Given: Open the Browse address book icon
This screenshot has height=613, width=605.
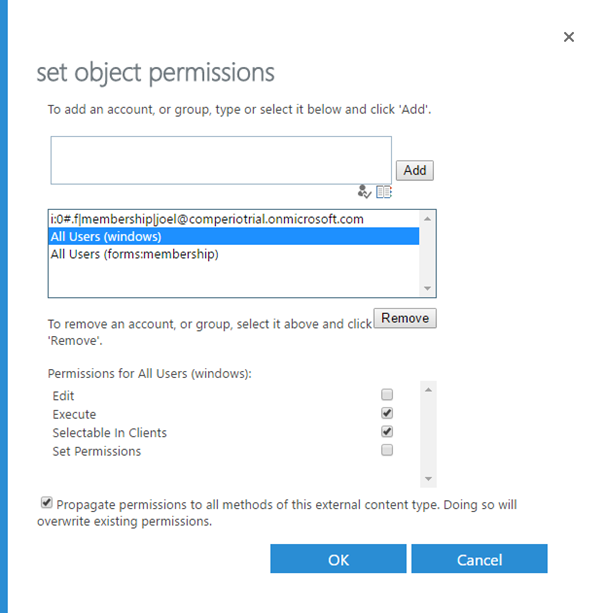Looking at the screenshot, I should click(384, 192).
